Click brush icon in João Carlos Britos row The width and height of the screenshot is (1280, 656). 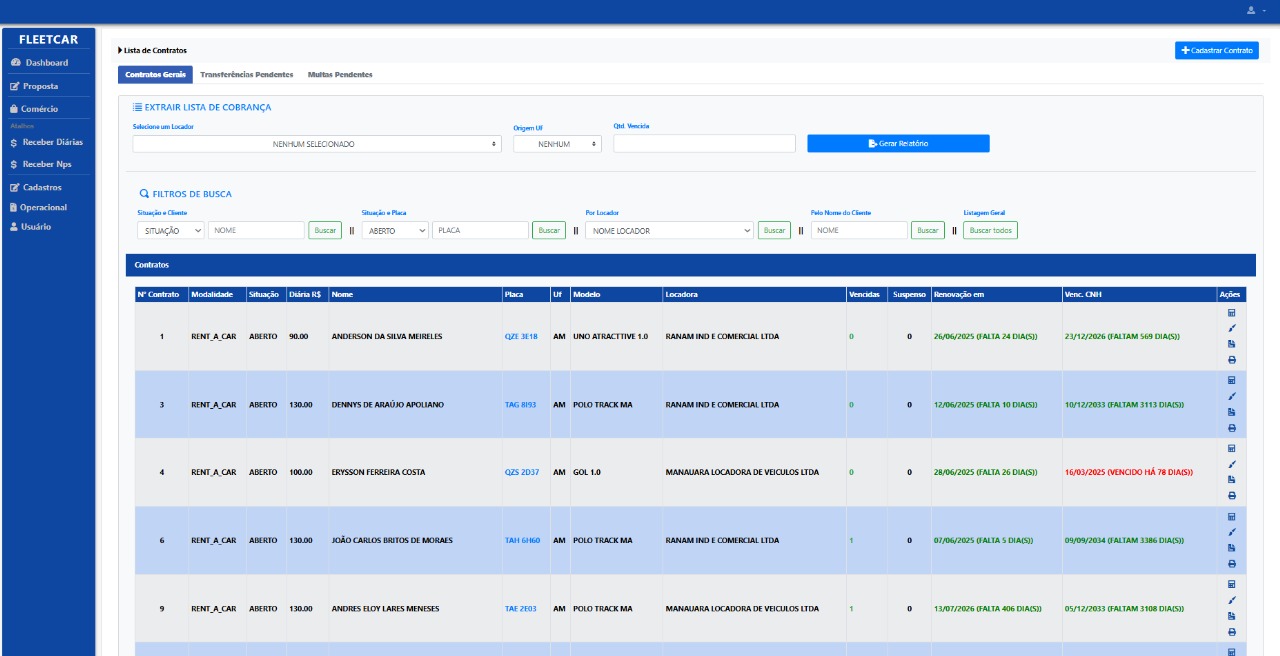point(1231,532)
